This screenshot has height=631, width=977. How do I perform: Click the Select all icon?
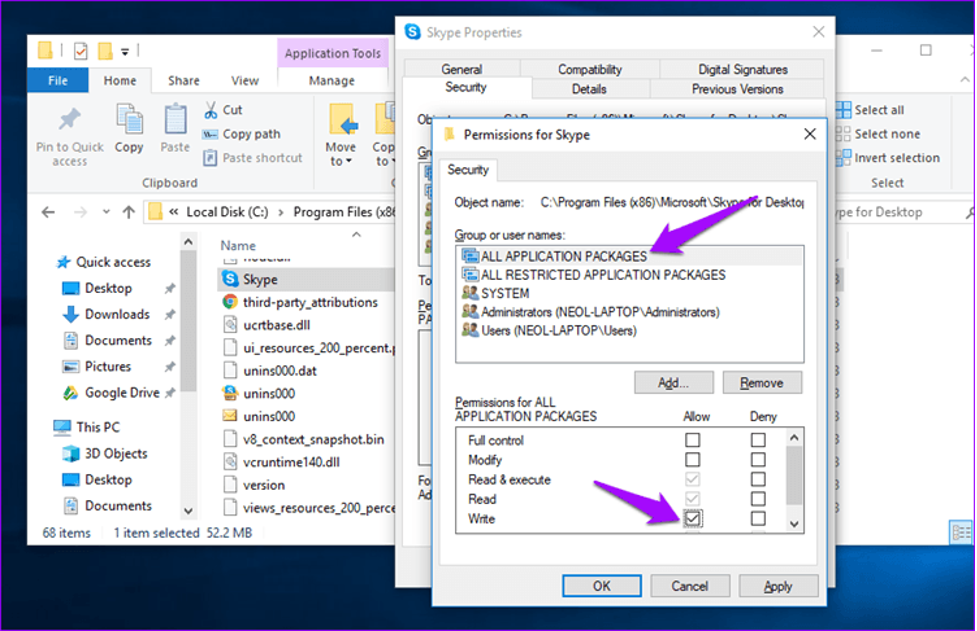[x=843, y=110]
